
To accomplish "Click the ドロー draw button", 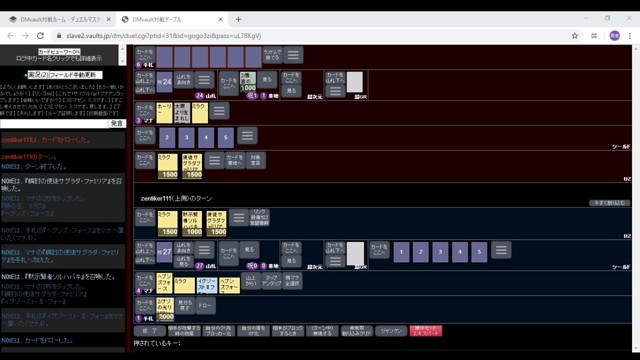I will click(x=205, y=306).
